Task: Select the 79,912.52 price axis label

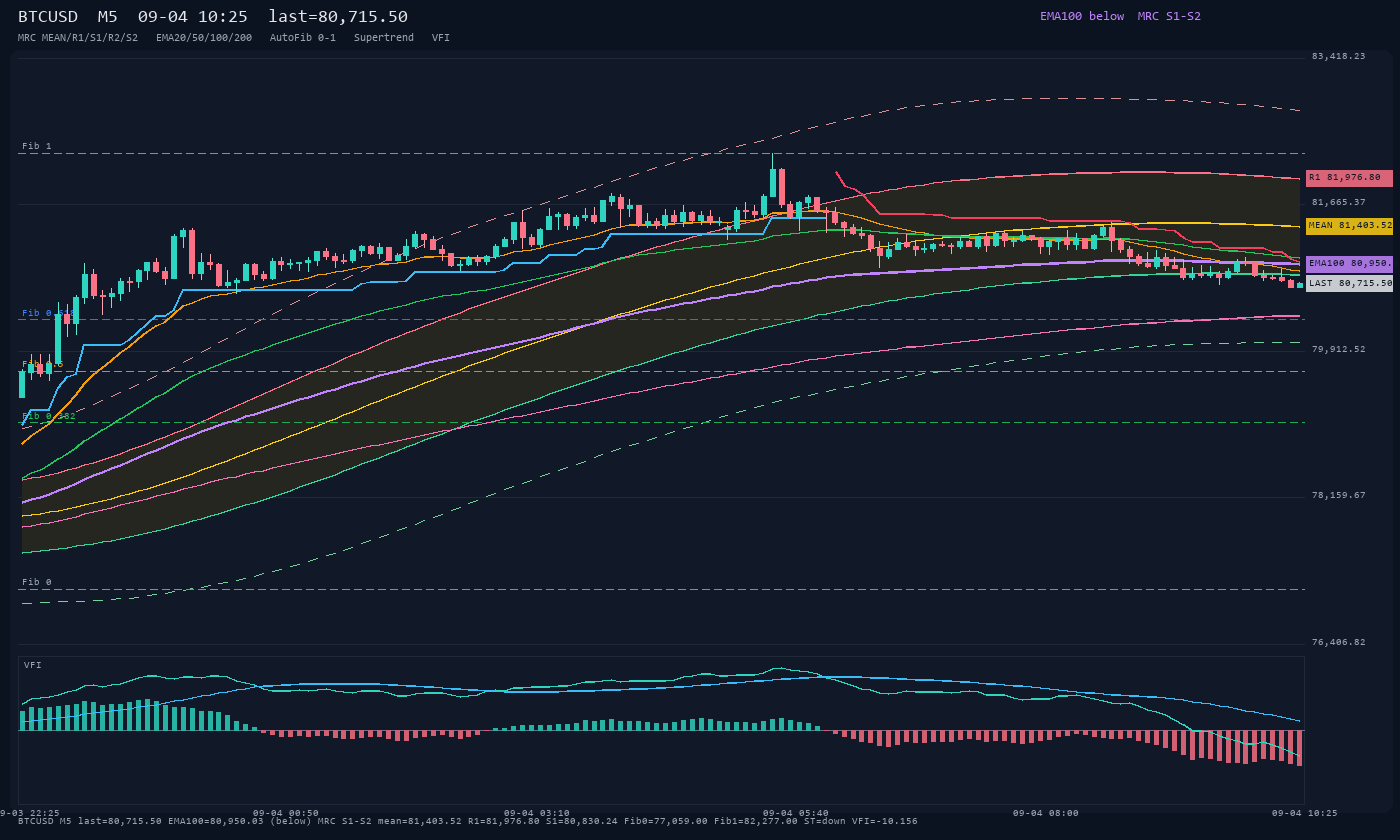Action: tap(1338, 350)
